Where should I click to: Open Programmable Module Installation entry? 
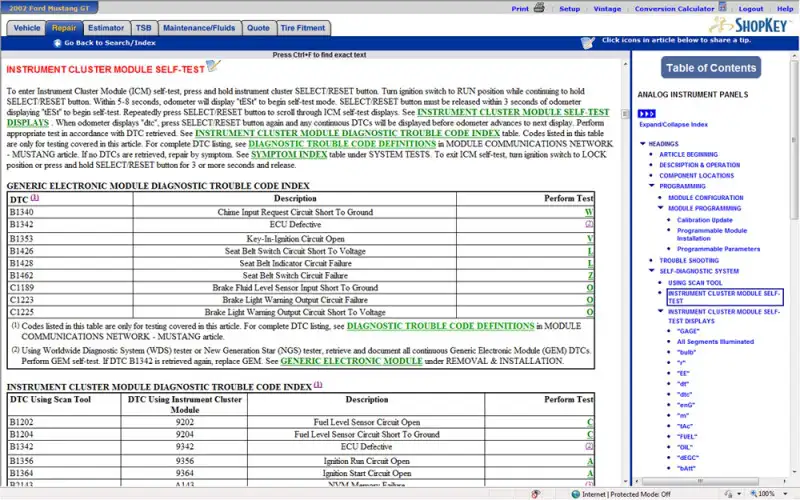tap(712, 234)
